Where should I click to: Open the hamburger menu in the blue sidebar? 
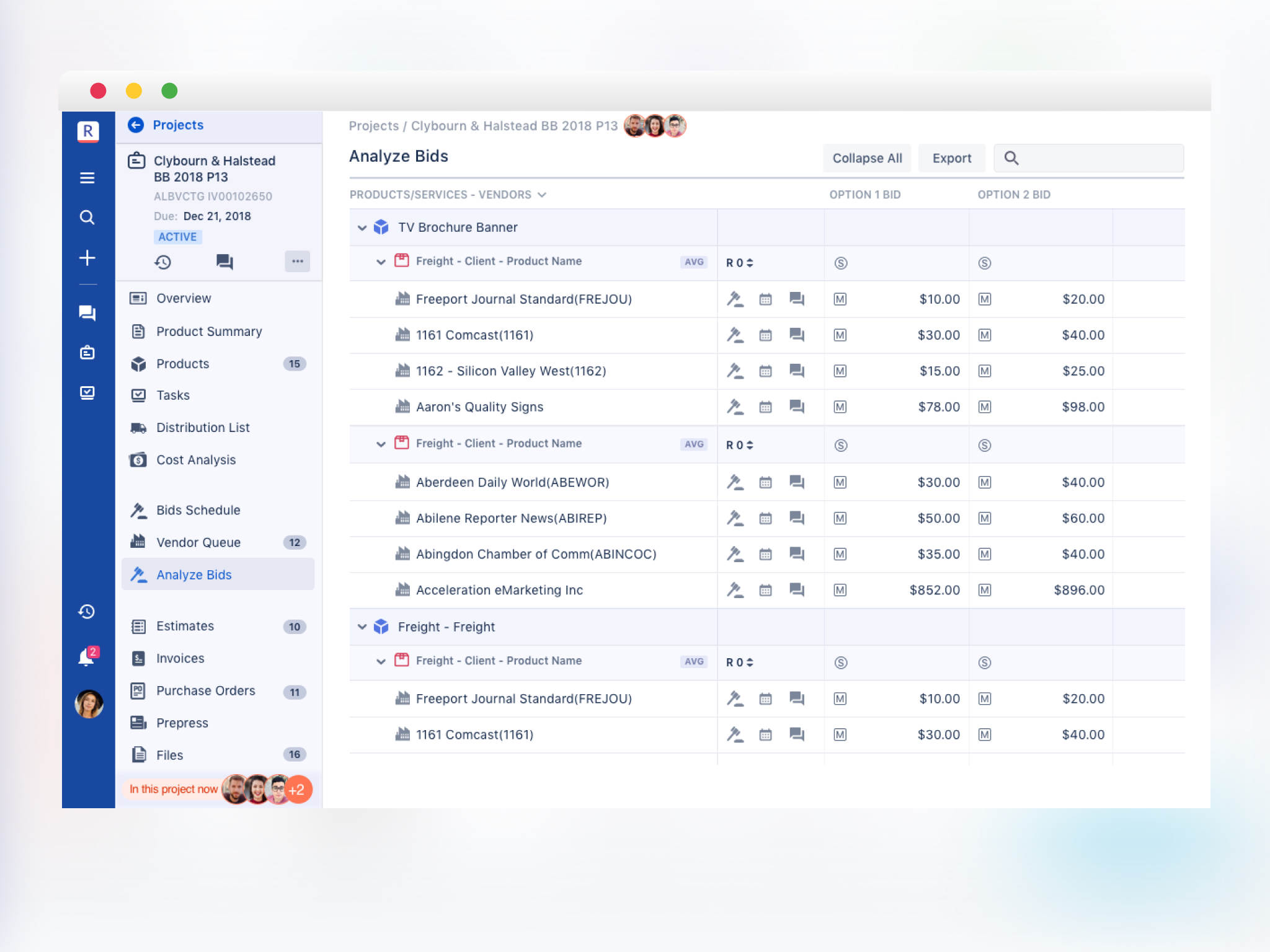87,178
